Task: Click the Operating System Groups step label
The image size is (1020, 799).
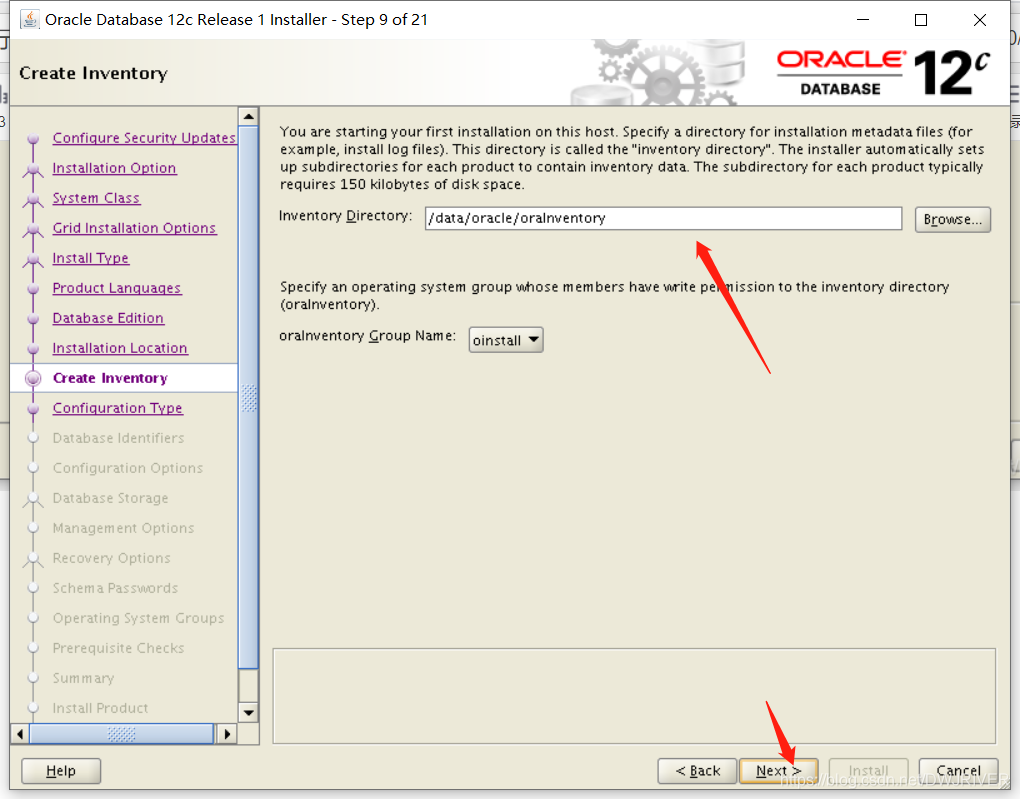Action: click(139, 617)
